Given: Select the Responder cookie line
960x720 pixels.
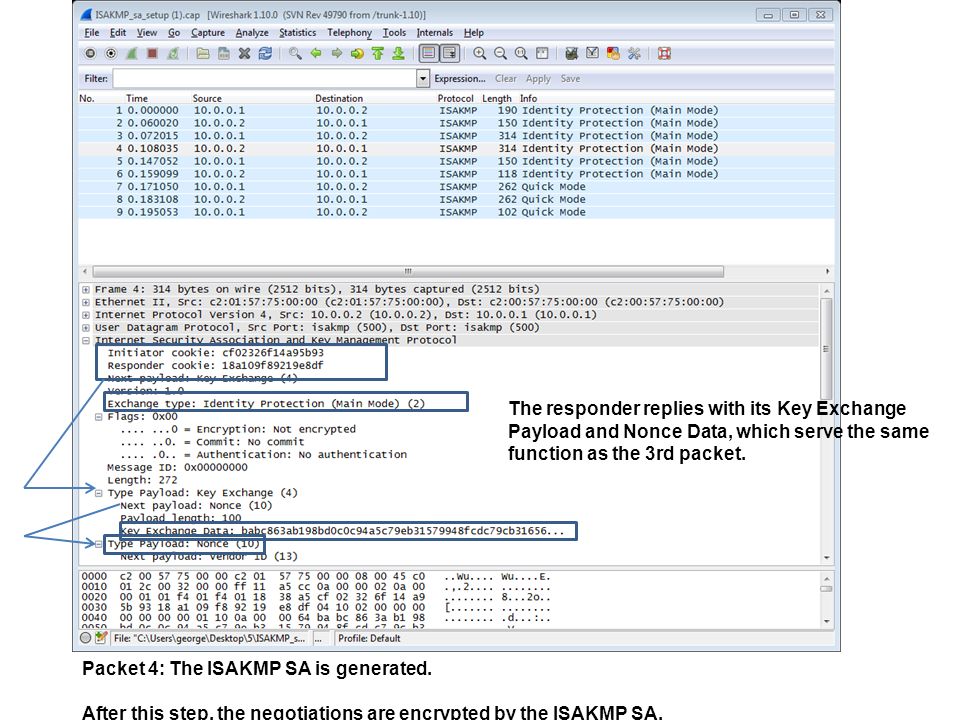Looking at the screenshot, I should pyautogui.click(x=216, y=366).
